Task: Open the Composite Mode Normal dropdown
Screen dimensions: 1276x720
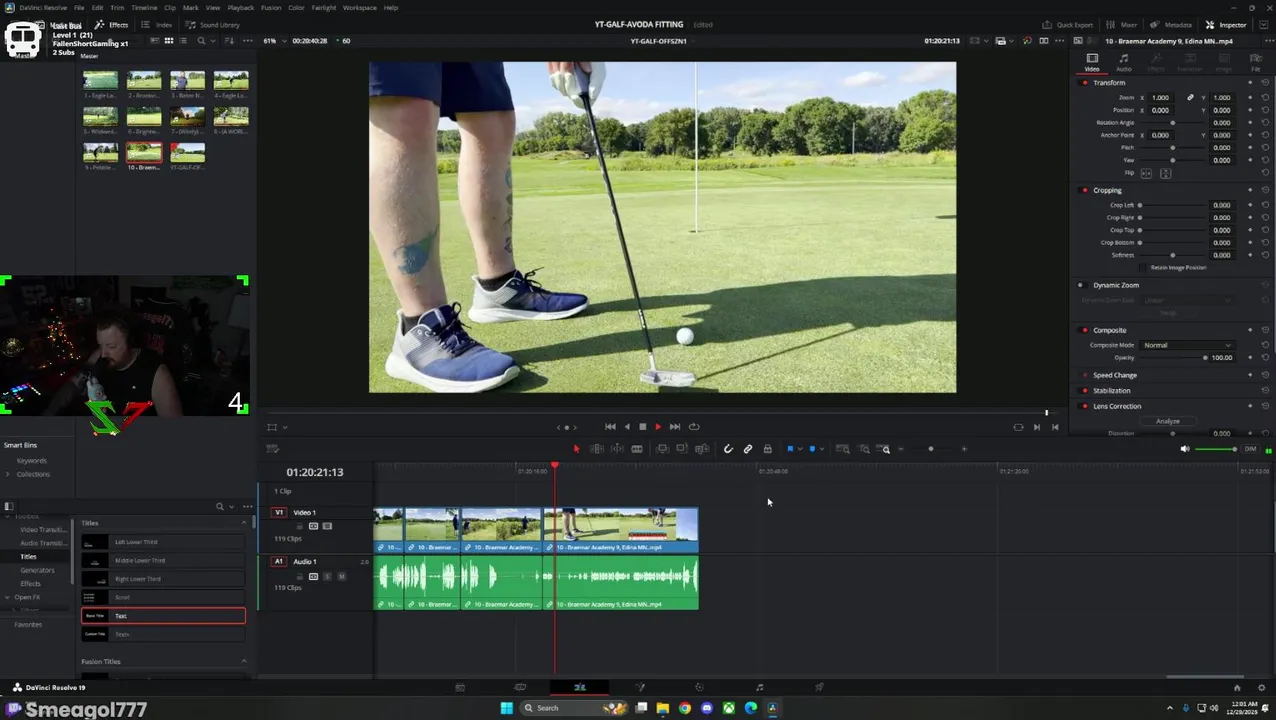Action: [1189, 345]
